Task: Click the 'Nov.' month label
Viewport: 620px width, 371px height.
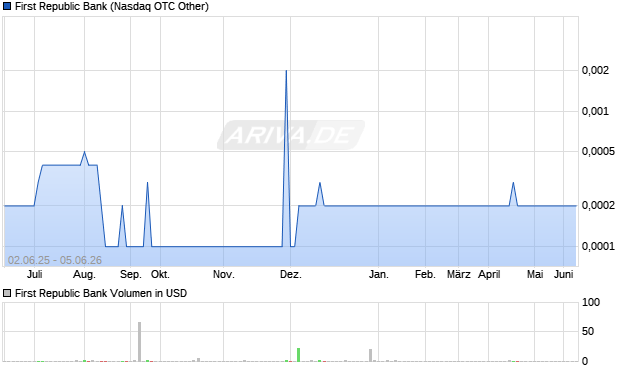Action: click(223, 274)
